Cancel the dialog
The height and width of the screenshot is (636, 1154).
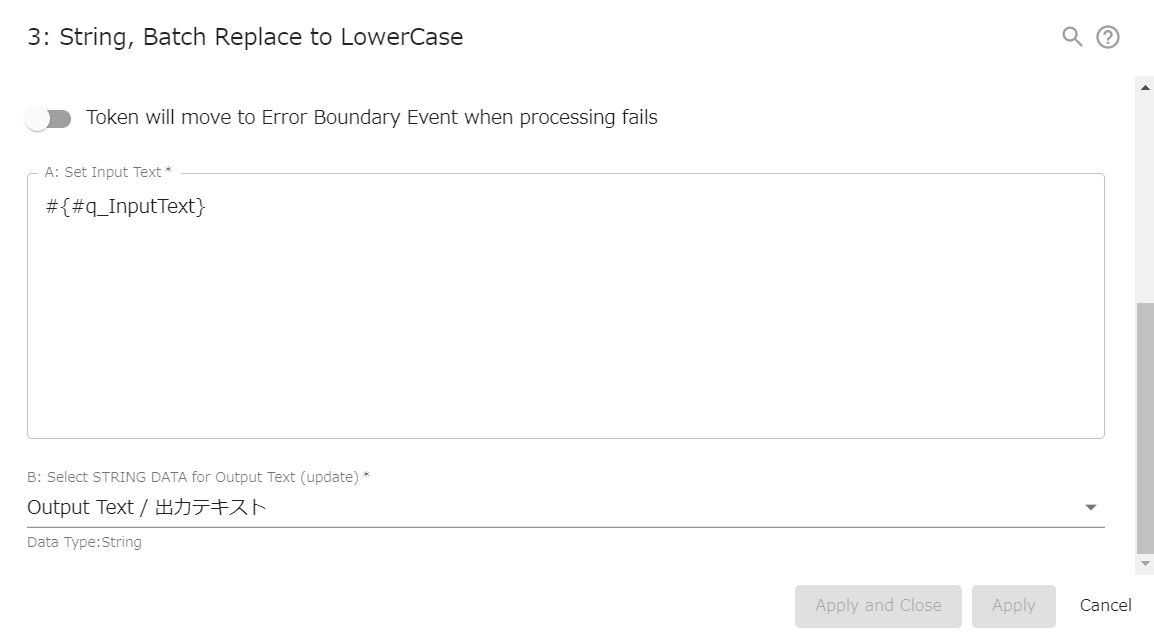coord(1105,605)
